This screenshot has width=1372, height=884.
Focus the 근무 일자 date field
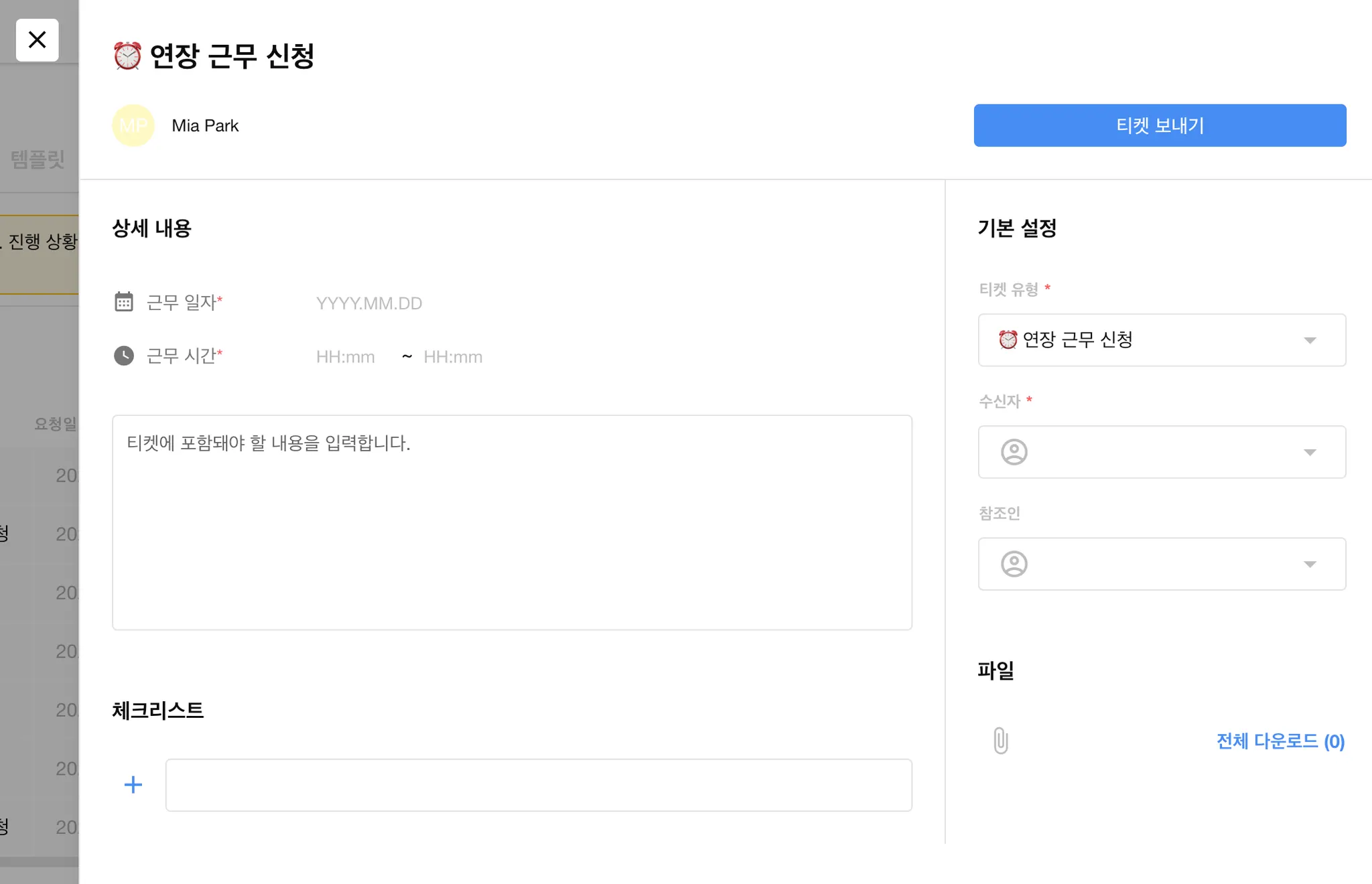[x=369, y=303]
